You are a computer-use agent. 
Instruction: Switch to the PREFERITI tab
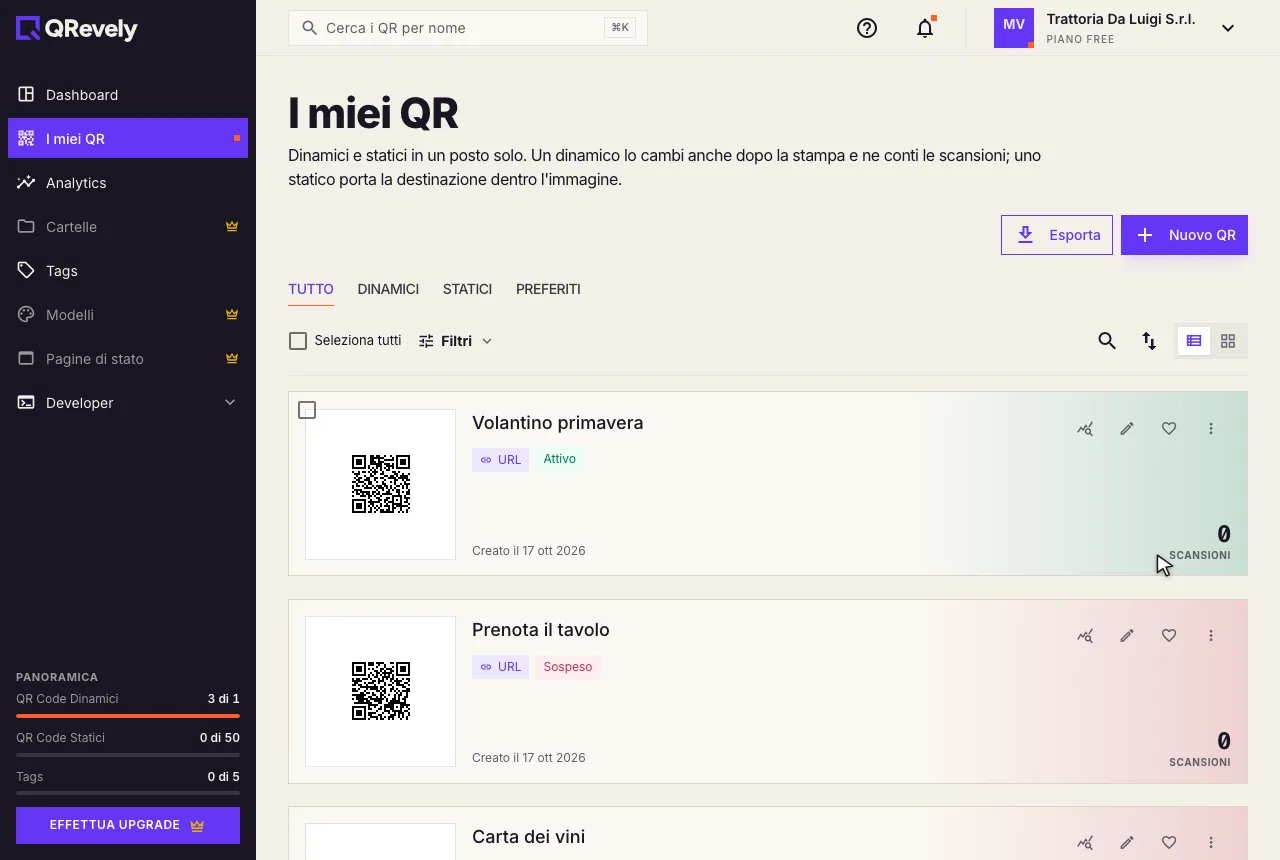click(548, 289)
